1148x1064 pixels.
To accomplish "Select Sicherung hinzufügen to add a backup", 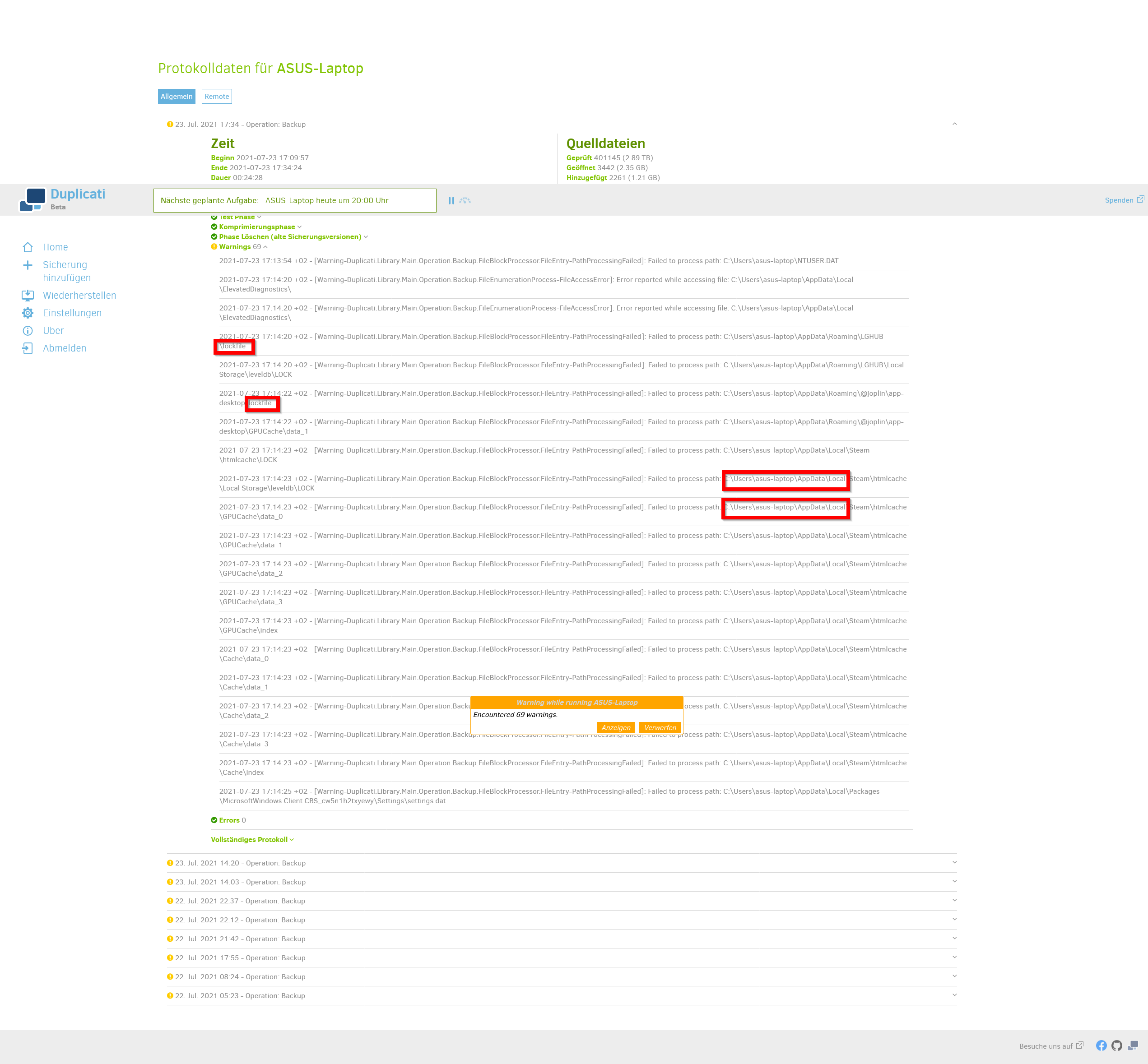I will point(65,271).
